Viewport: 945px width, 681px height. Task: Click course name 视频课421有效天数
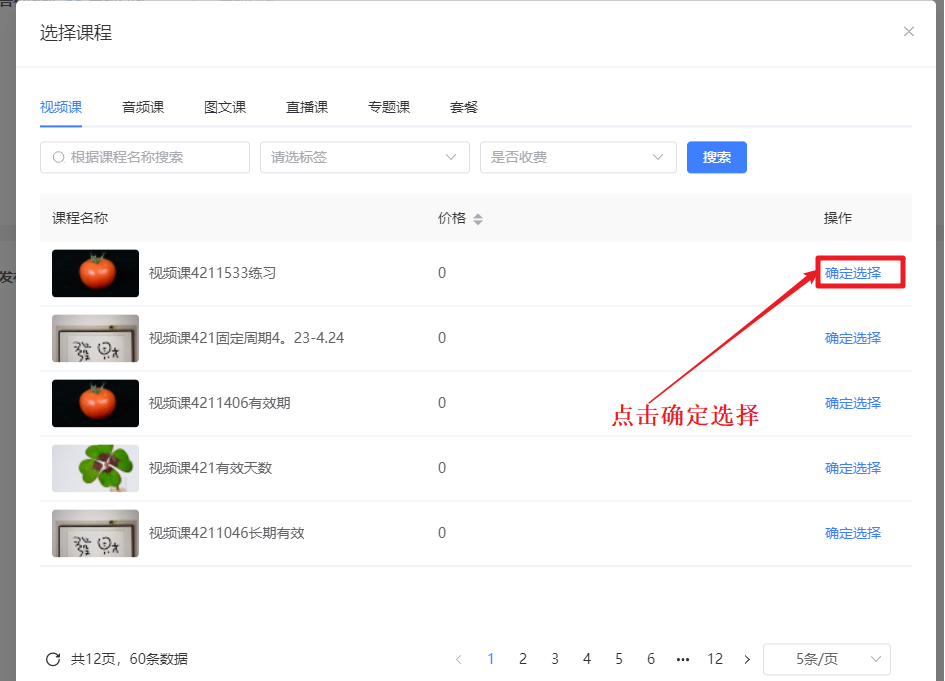pos(210,468)
